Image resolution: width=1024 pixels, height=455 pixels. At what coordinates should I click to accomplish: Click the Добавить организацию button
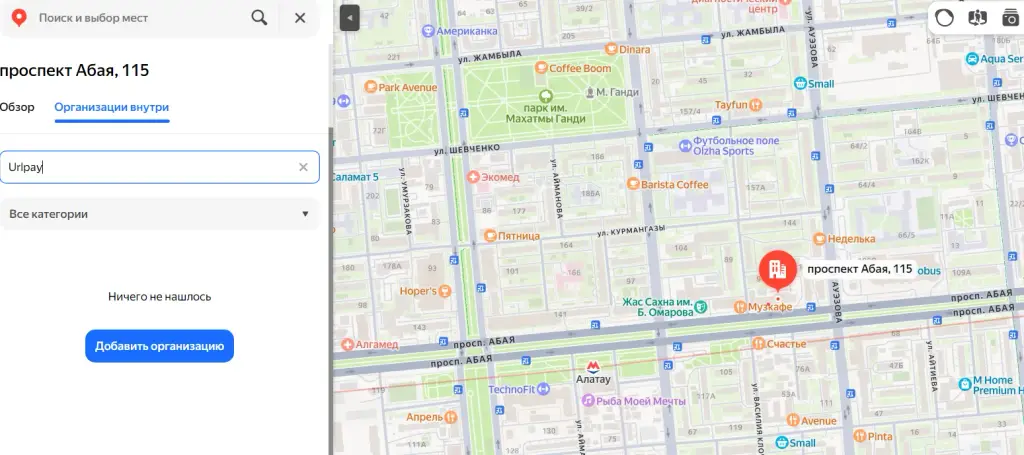pos(159,346)
